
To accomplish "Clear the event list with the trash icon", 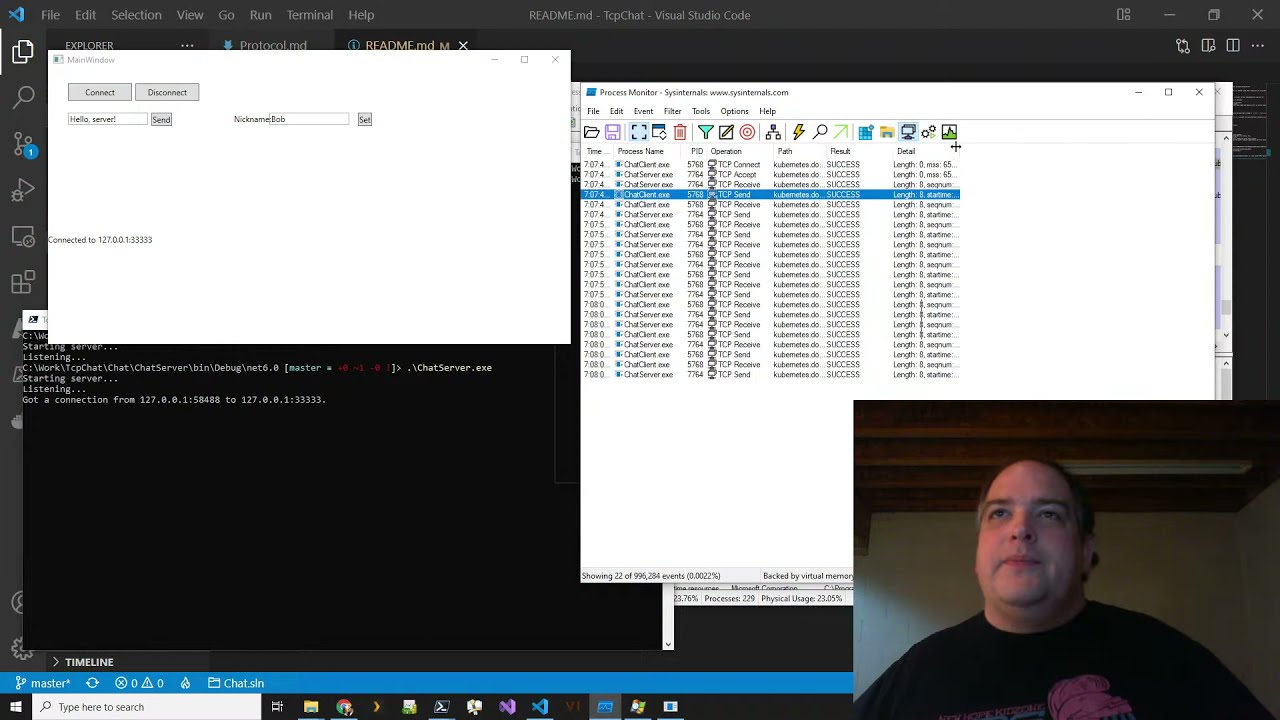I will [680, 132].
